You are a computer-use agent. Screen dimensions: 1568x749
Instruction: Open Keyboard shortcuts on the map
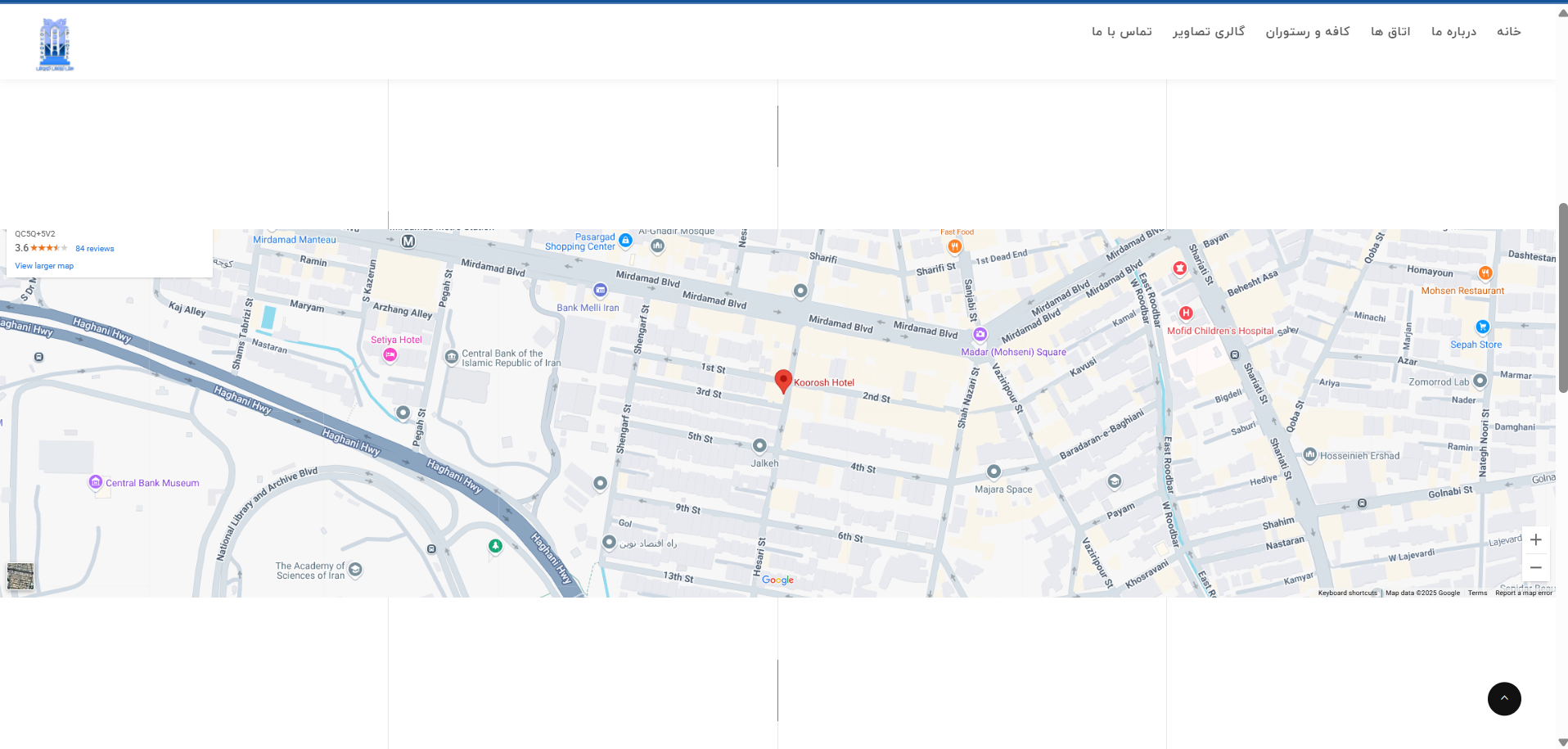click(x=1347, y=593)
